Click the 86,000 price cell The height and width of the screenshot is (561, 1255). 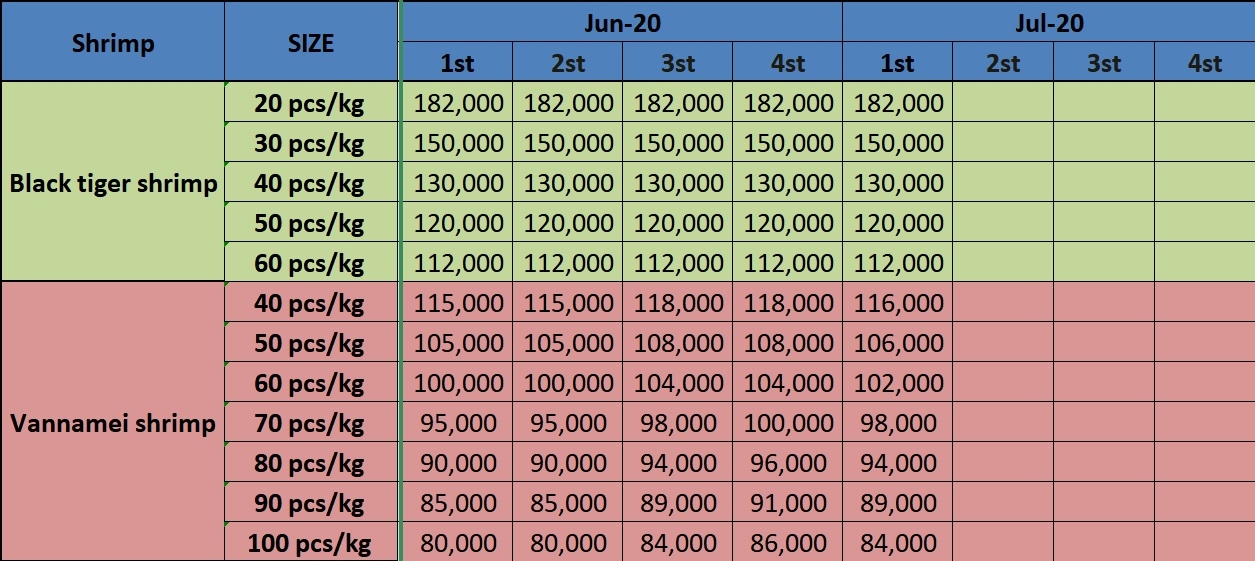pos(787,543)
